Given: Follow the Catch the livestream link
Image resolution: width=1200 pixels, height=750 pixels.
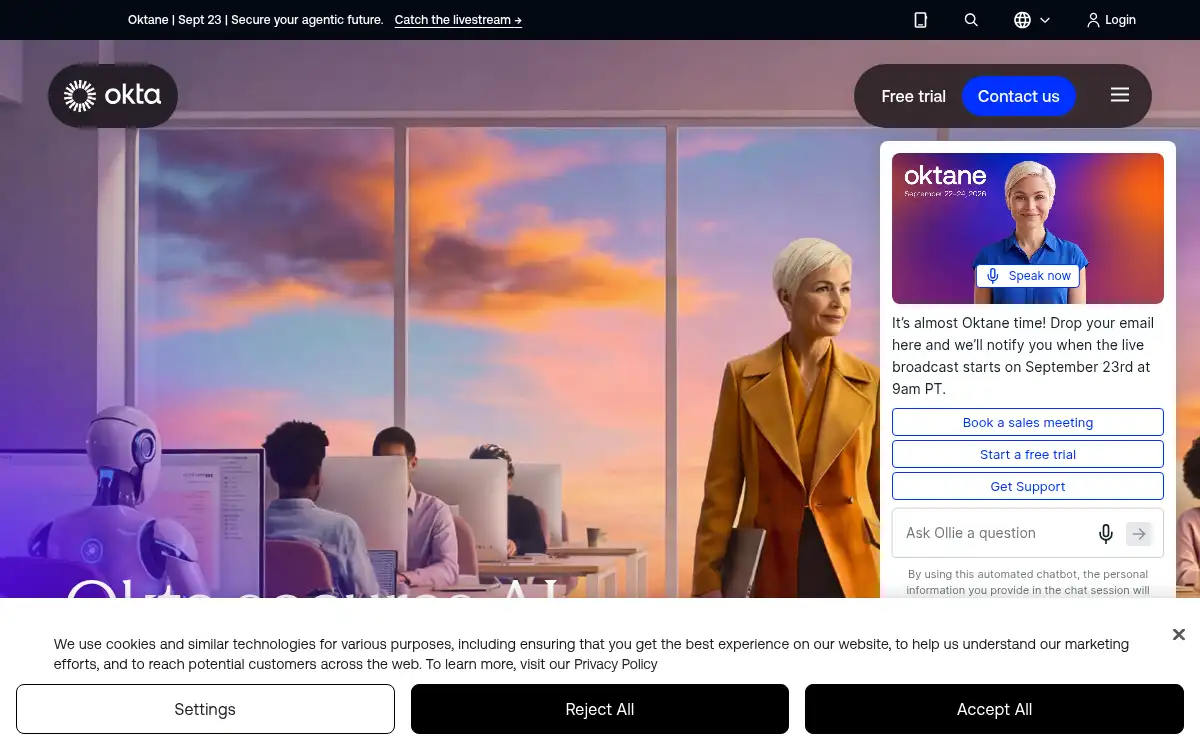Looking at the screenshot, I should click(458, 20).
